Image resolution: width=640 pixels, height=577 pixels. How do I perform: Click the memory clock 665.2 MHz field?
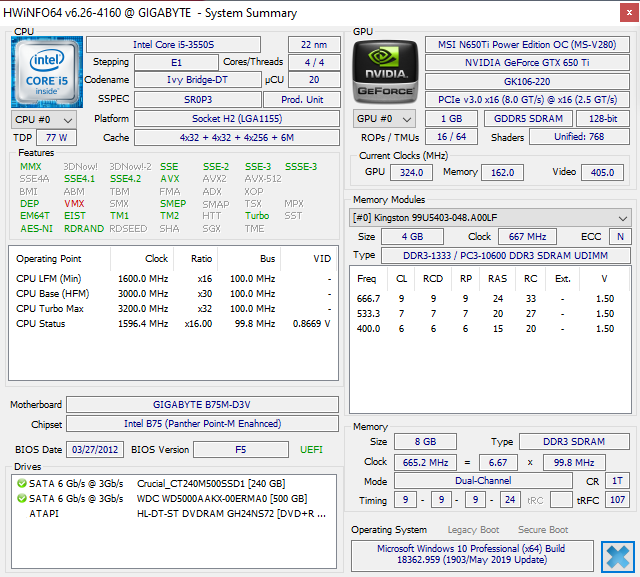[425, 463]
